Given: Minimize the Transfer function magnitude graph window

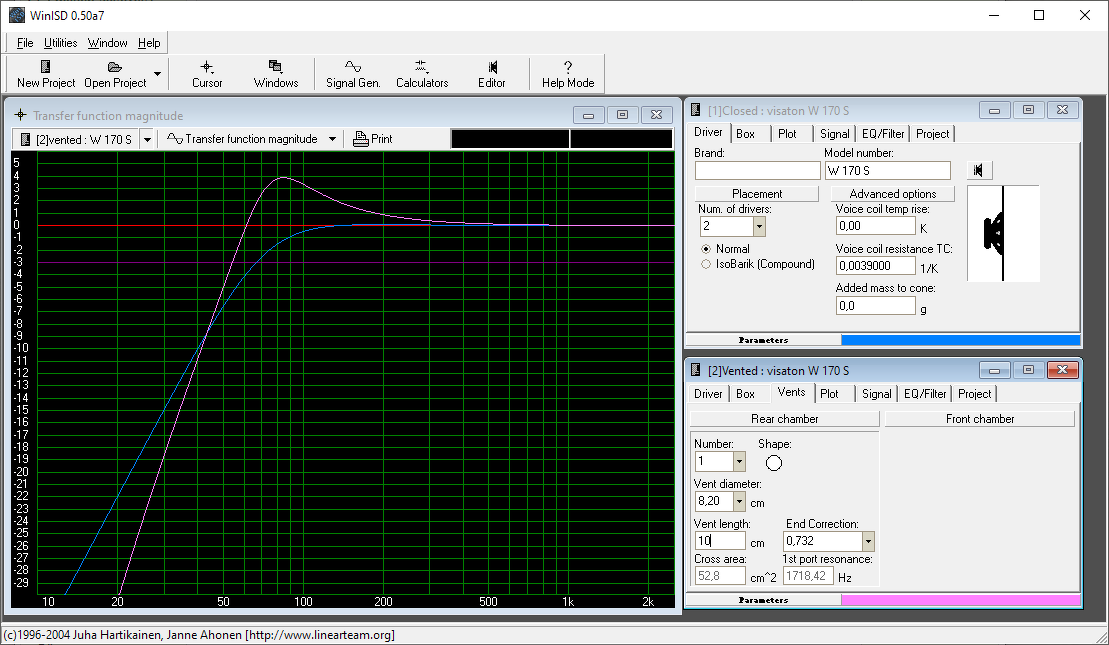Looking at the screenshot, I should click(588, 115).
